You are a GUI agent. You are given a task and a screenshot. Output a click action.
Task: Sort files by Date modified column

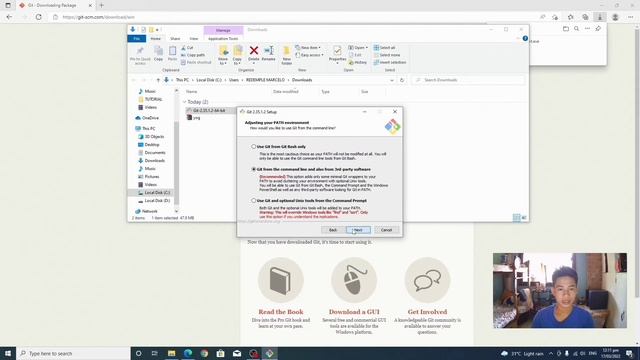click(286, 91)
